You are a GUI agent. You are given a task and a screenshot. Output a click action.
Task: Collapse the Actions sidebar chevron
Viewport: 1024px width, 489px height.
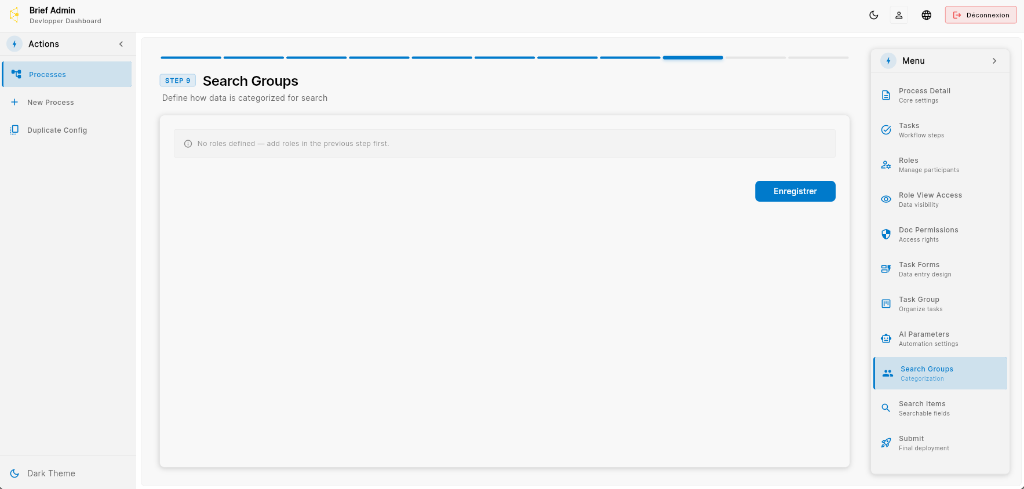(x=121, y=44)
